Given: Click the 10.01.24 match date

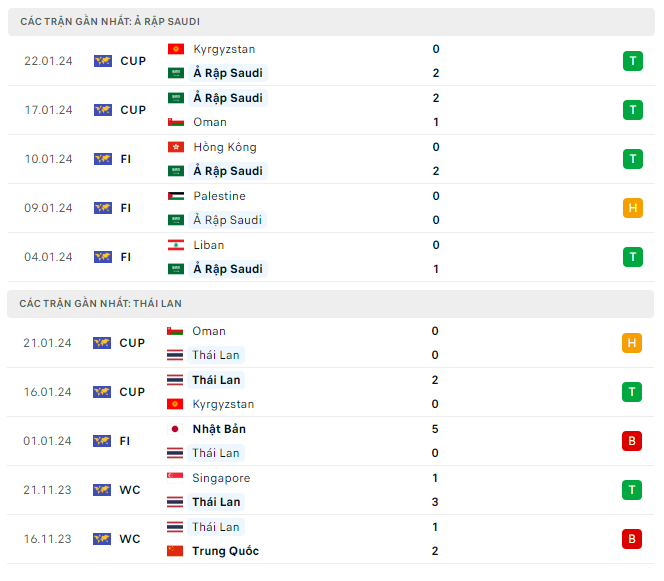Looking at the screenshot, I should 49,159.
